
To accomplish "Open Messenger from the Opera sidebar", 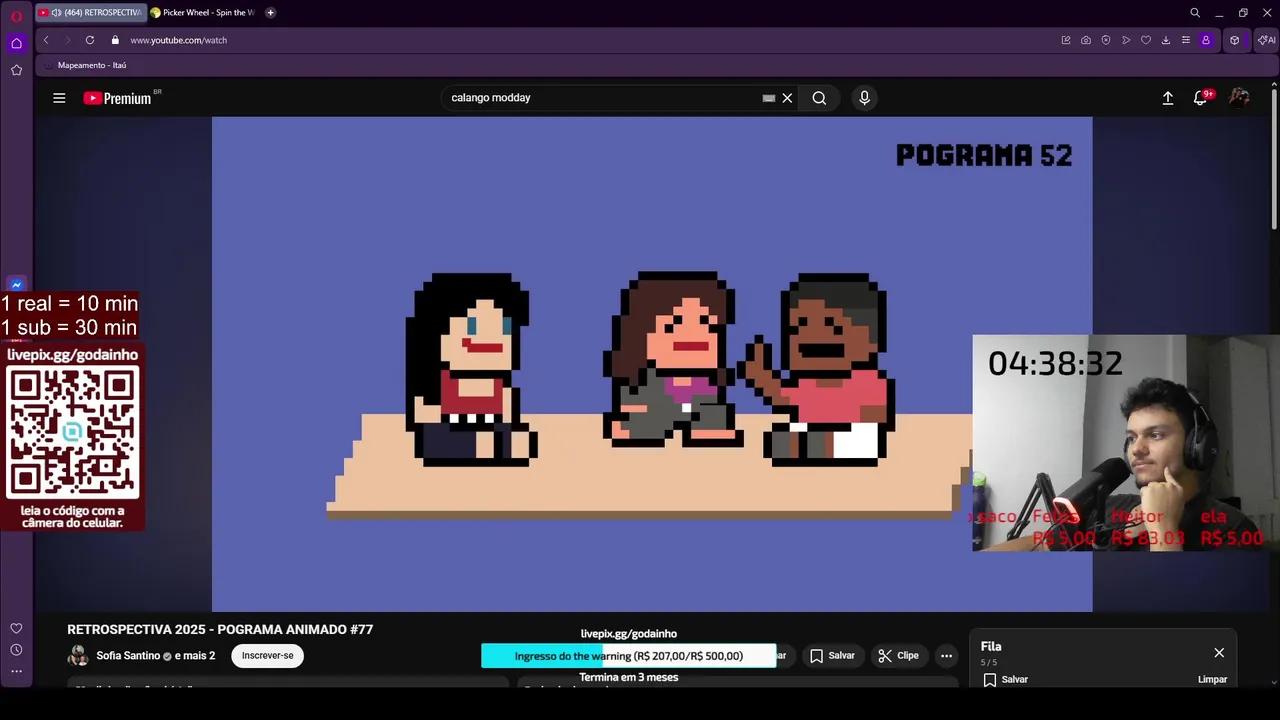I will pyautogui.click(x=16, y=285).
